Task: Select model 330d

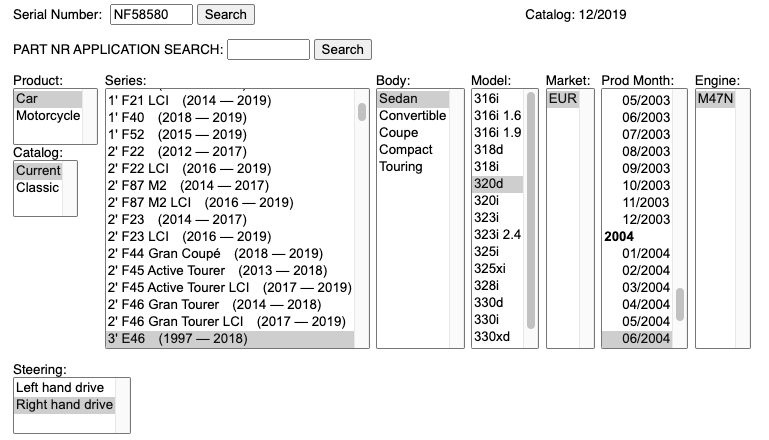Action: (498, 303)
